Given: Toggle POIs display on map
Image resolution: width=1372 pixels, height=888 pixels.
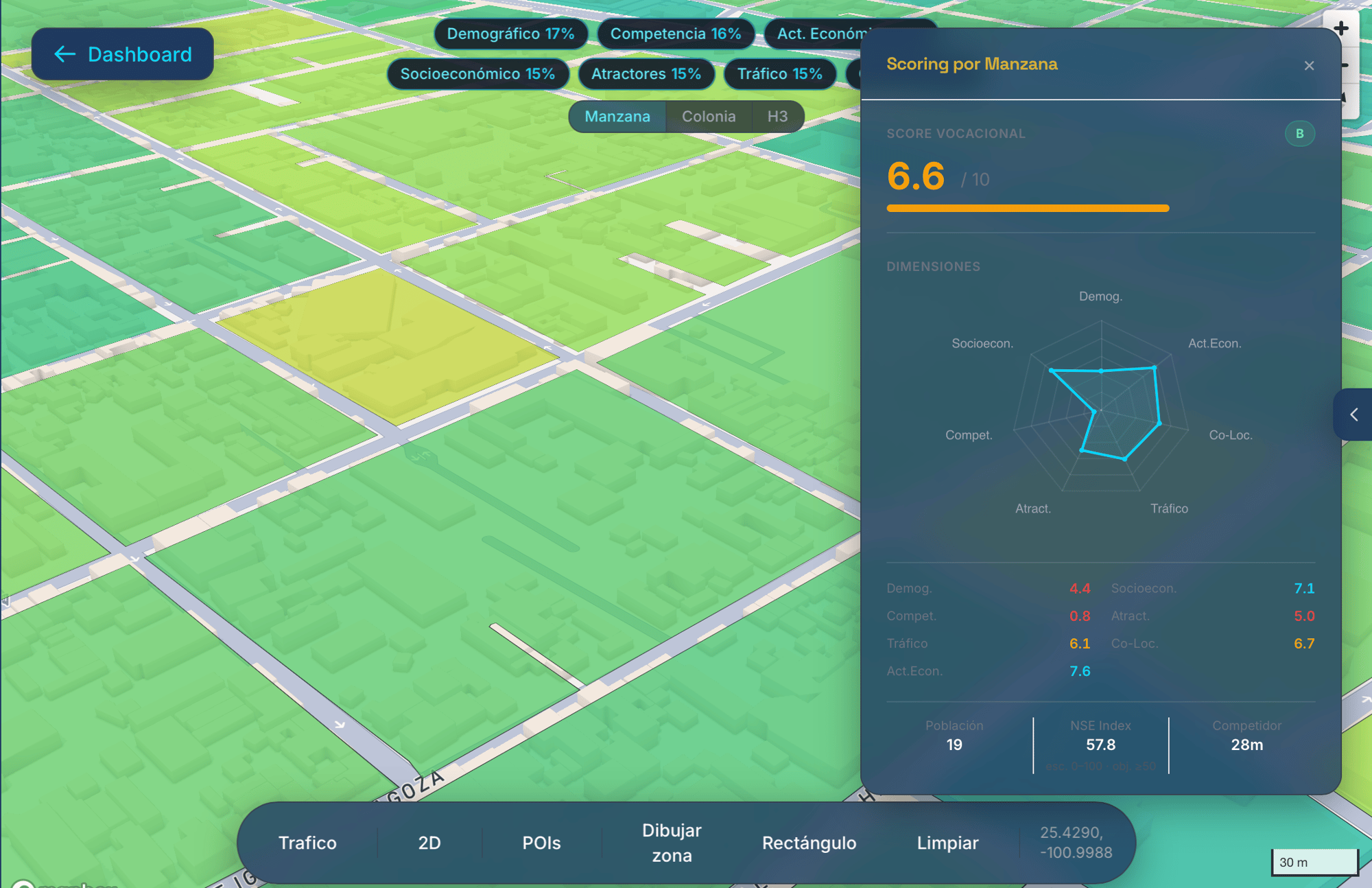Looking at the screenshot, I should pos(541,843).
